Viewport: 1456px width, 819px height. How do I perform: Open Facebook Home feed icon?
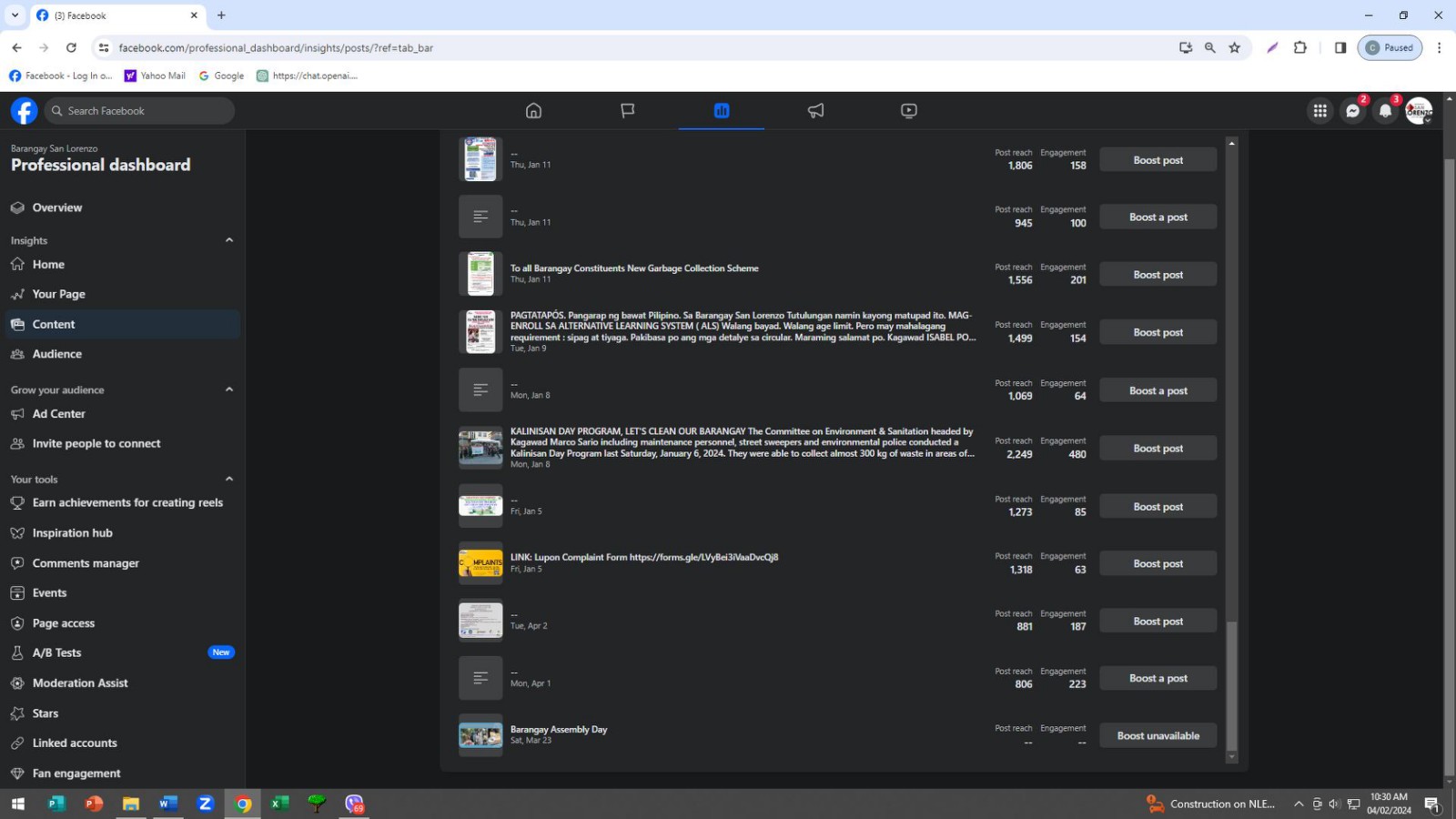(x=533, y=111)
